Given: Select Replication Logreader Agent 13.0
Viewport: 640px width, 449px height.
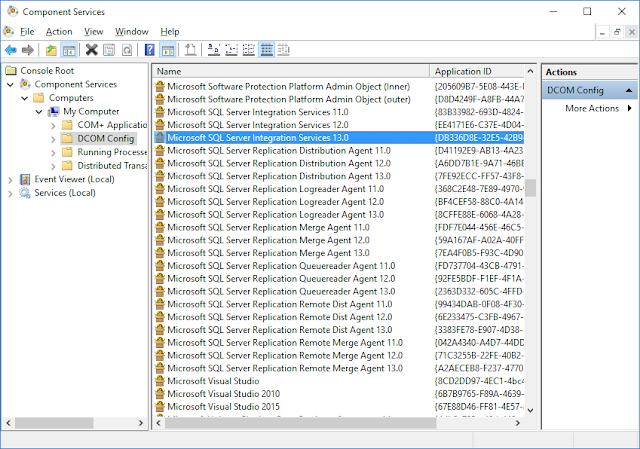Looking at the screenshot, I should tap(276, 215).
